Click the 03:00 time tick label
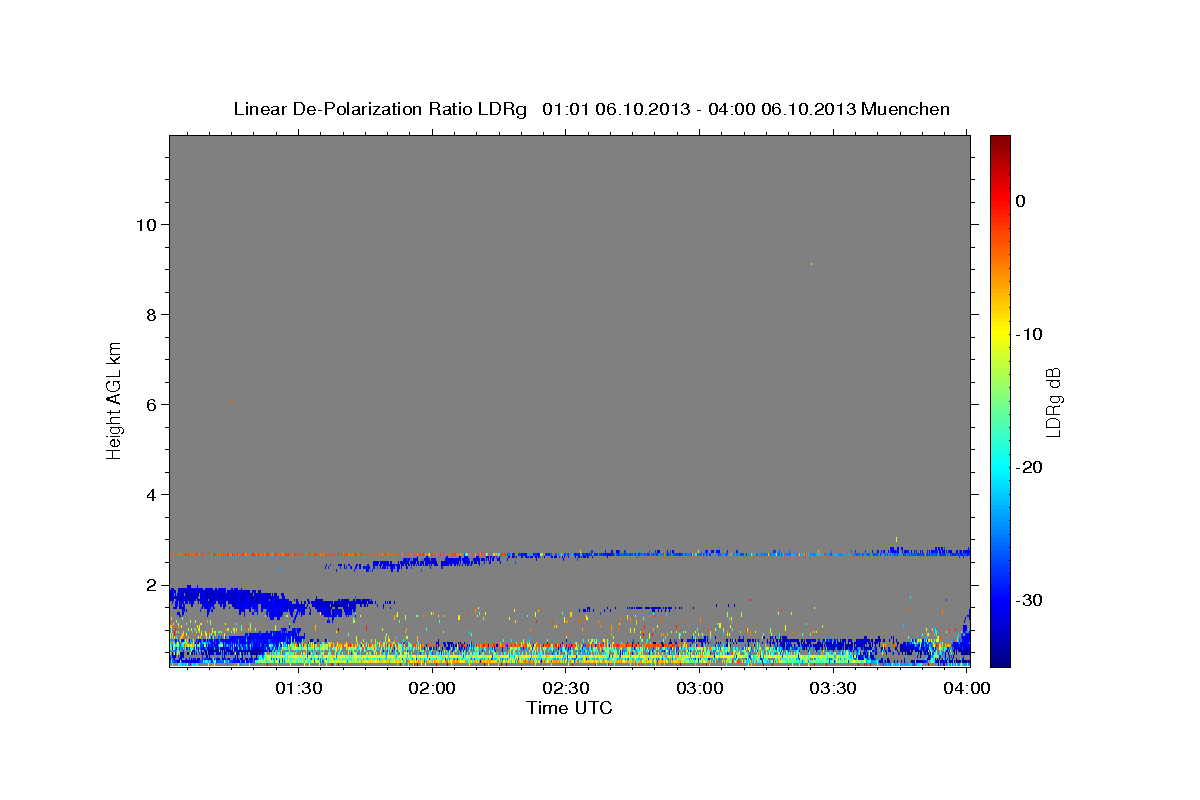 (x=700, y=688)
